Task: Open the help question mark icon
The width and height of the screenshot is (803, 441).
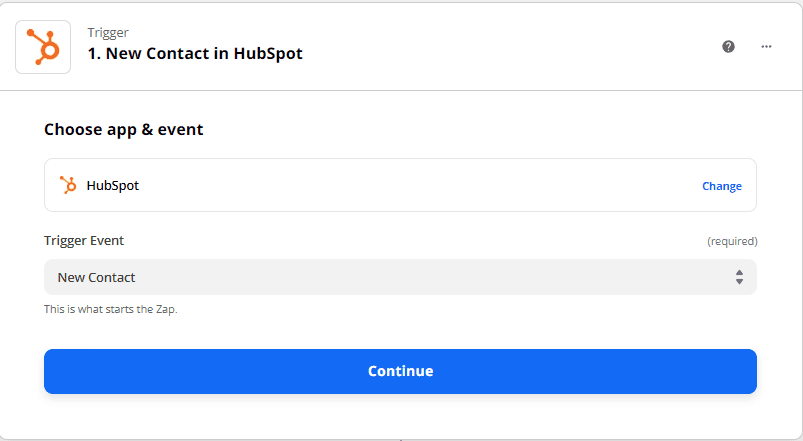Action: 728,46
